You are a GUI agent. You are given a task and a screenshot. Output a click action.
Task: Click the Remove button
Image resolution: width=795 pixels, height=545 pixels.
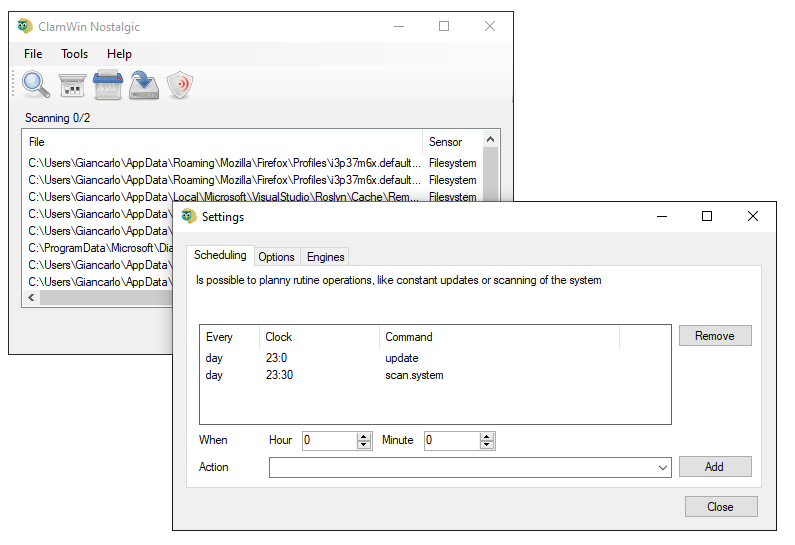715,336
